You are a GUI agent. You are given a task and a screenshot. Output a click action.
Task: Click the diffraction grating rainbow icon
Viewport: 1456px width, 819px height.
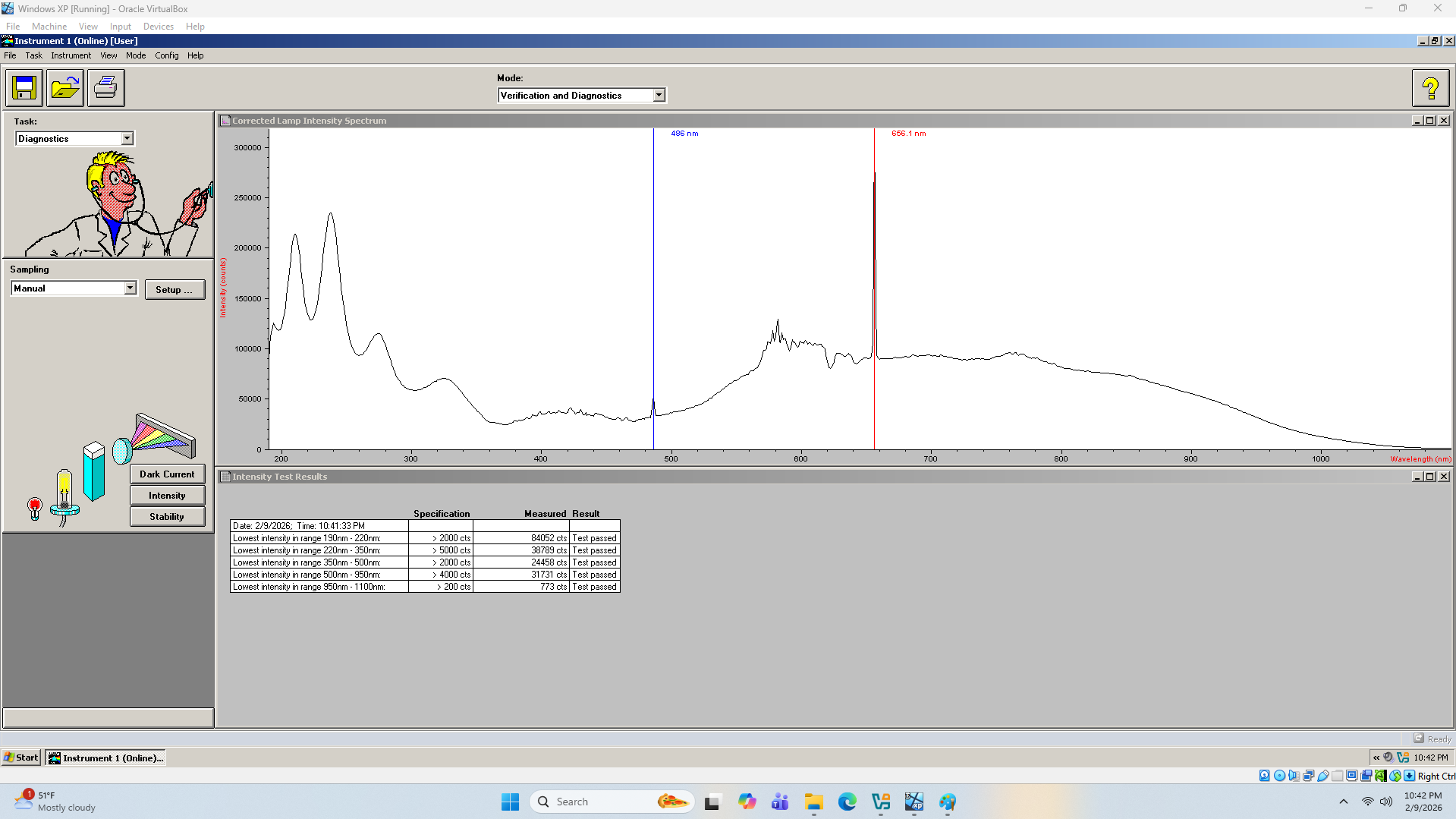pyautogui.click(x=159, y=433)
